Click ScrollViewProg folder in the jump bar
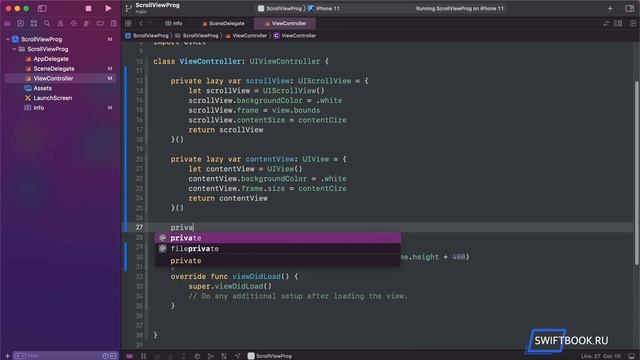640x360 pixels. (197, 36)
